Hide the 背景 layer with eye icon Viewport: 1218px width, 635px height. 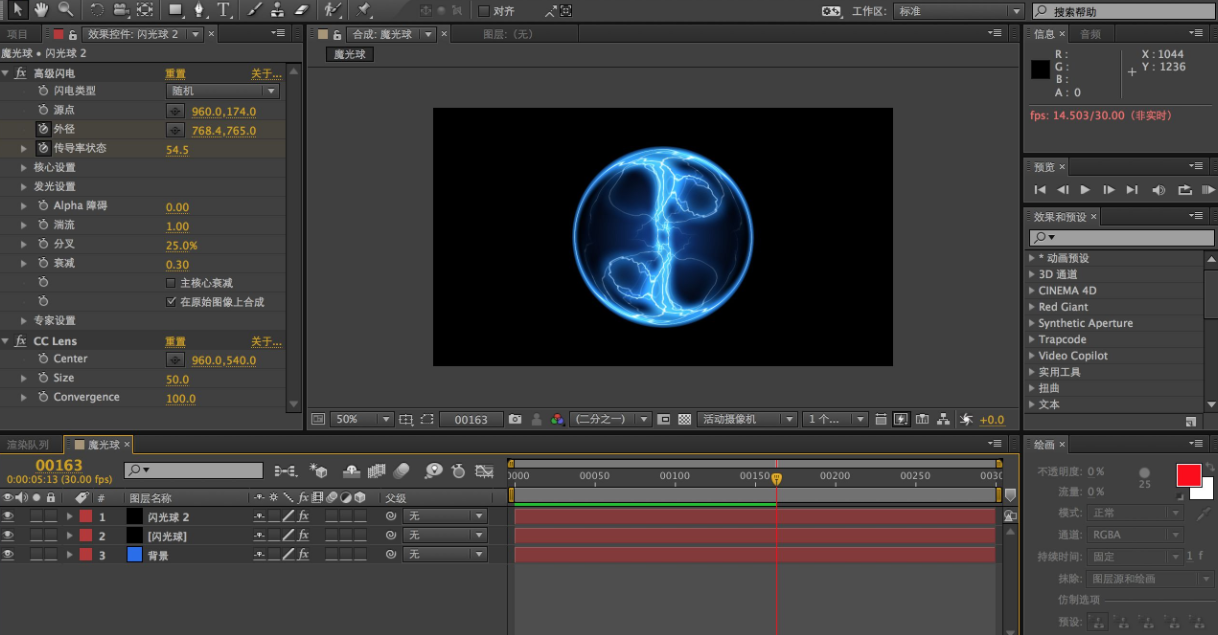pos(8,555)
